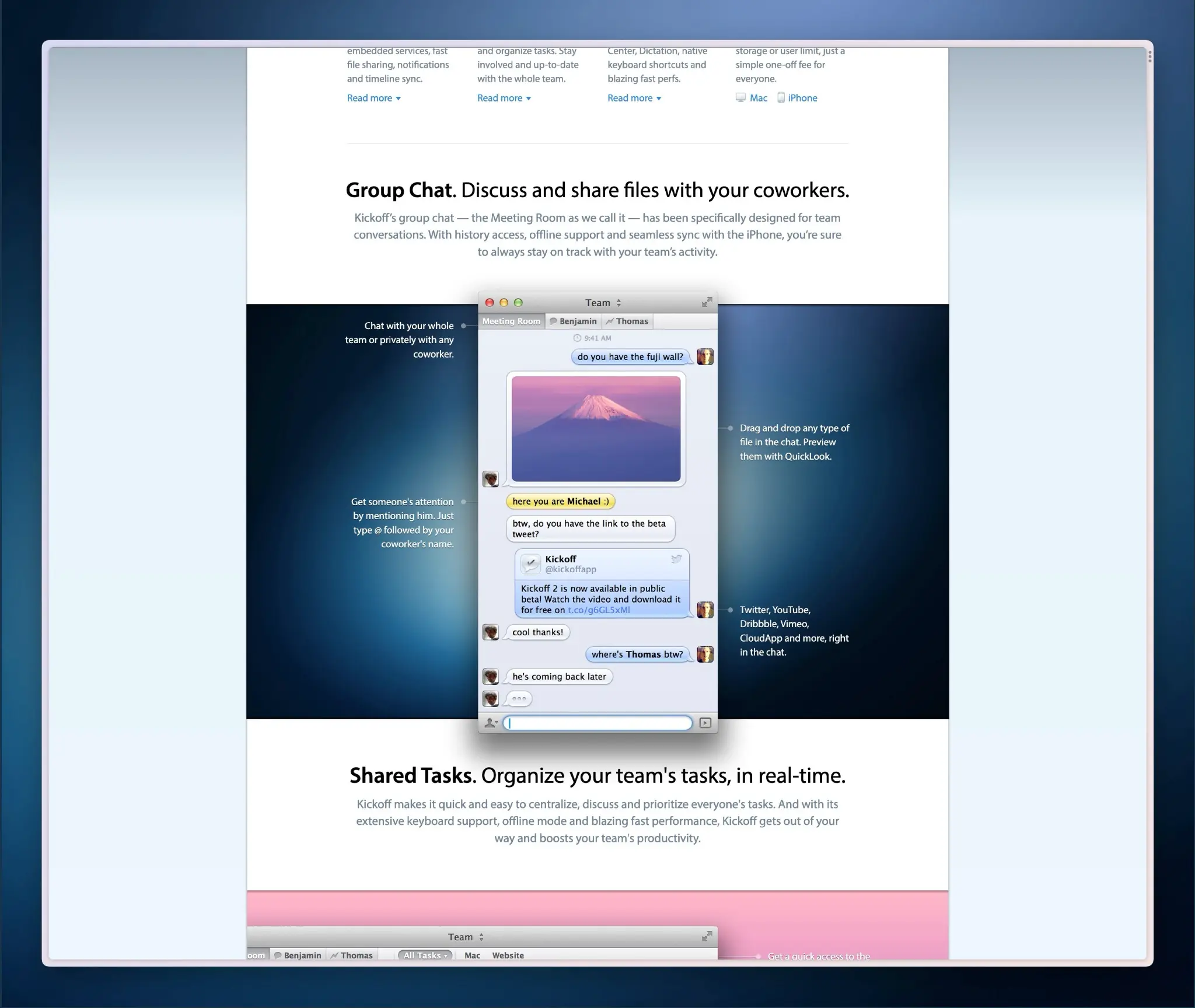Open Team switcher in the tasks window
1195x1008 pixels.
(x=466, y=937)
